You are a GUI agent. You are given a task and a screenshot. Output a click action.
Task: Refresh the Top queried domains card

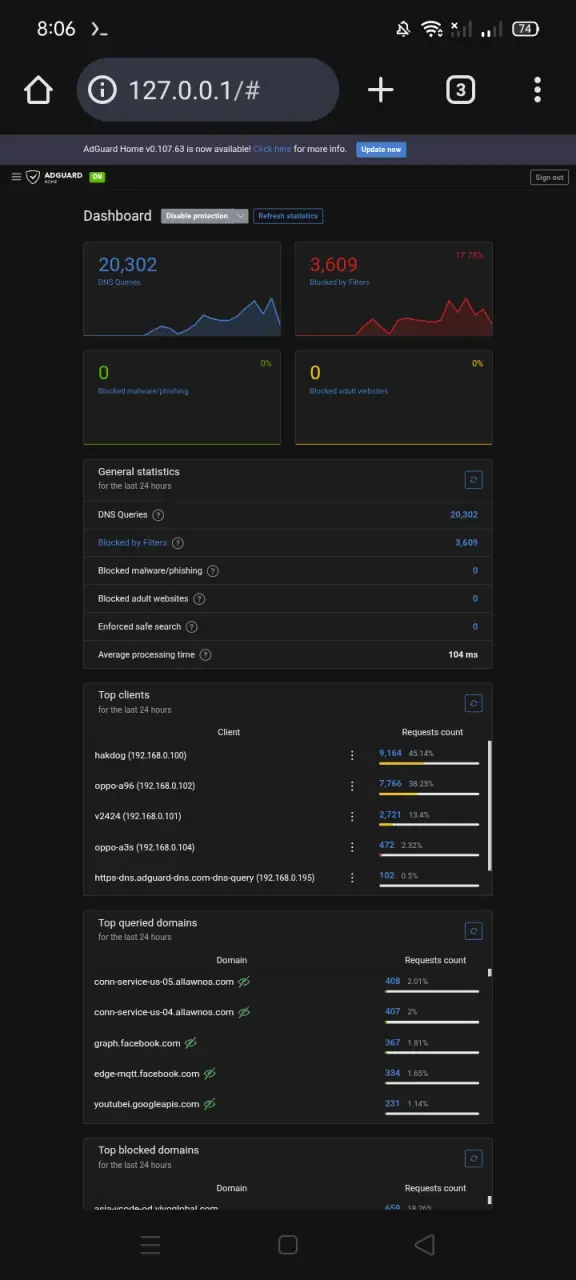pos(474,931)
